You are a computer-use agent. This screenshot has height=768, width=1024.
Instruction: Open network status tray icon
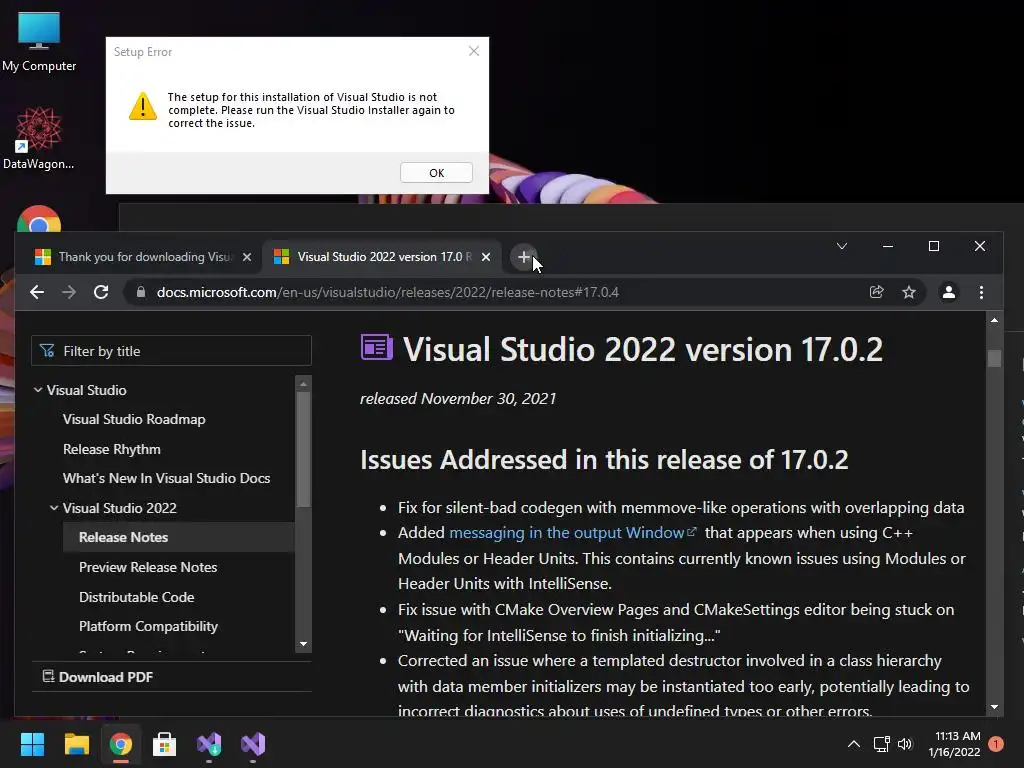coord(882,744)
